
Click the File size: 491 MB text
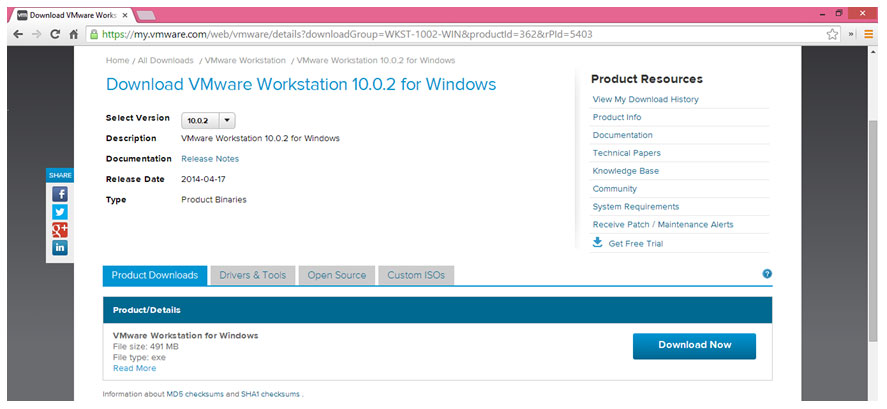(x=146, y=347)
